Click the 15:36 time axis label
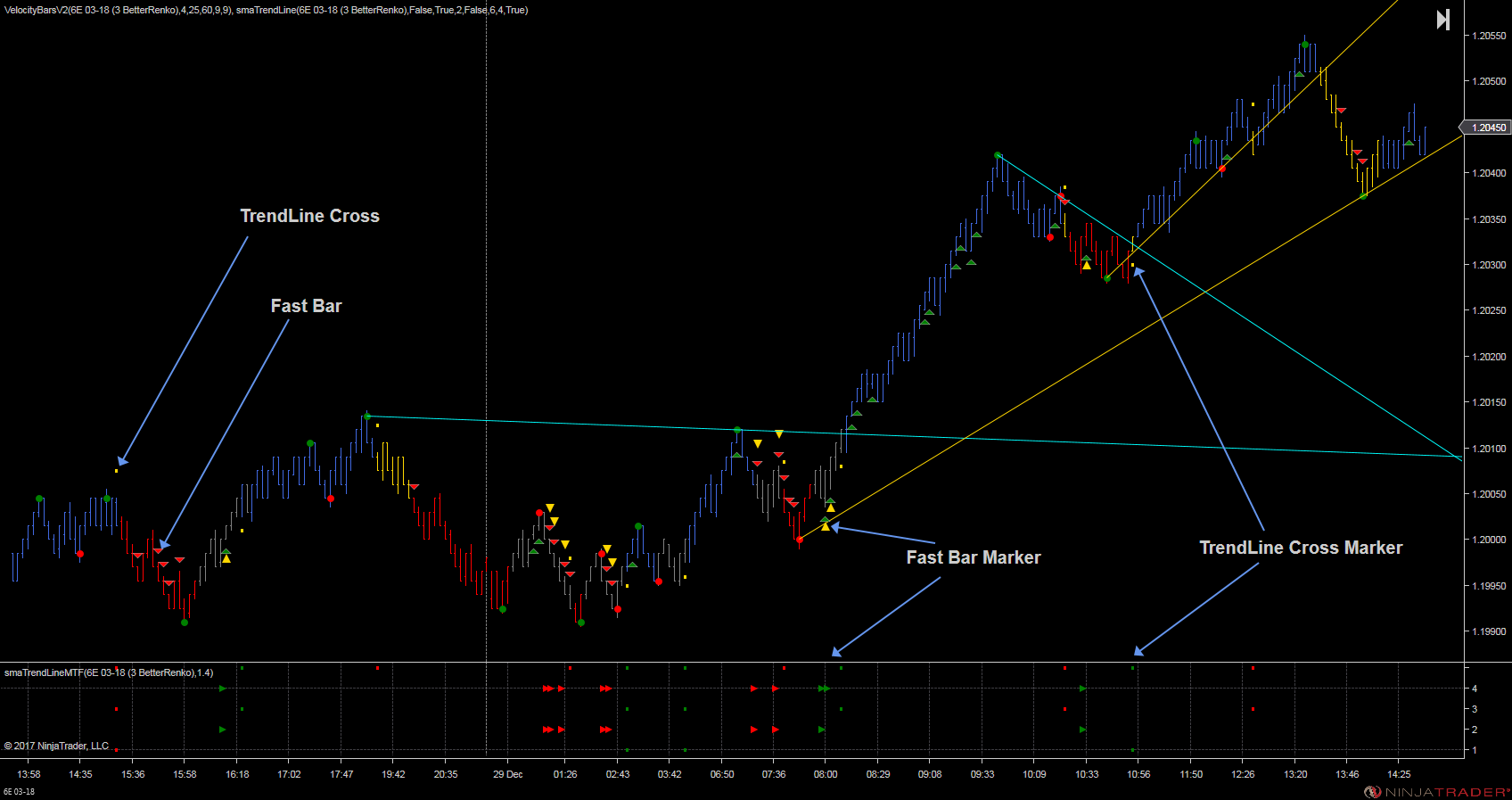Viewport: 1512px width, 800px height. click(x=133, y=774)
